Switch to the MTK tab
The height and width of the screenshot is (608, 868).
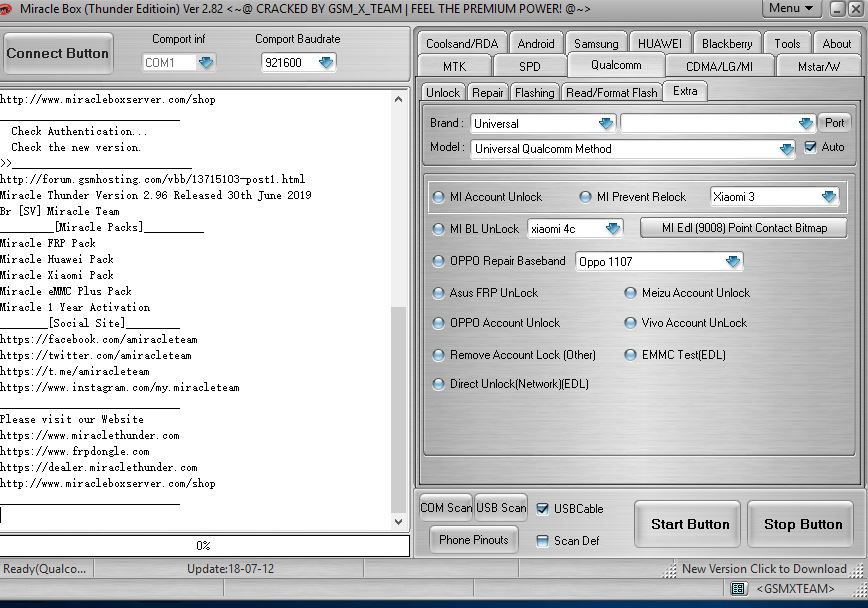click(454, 66)
